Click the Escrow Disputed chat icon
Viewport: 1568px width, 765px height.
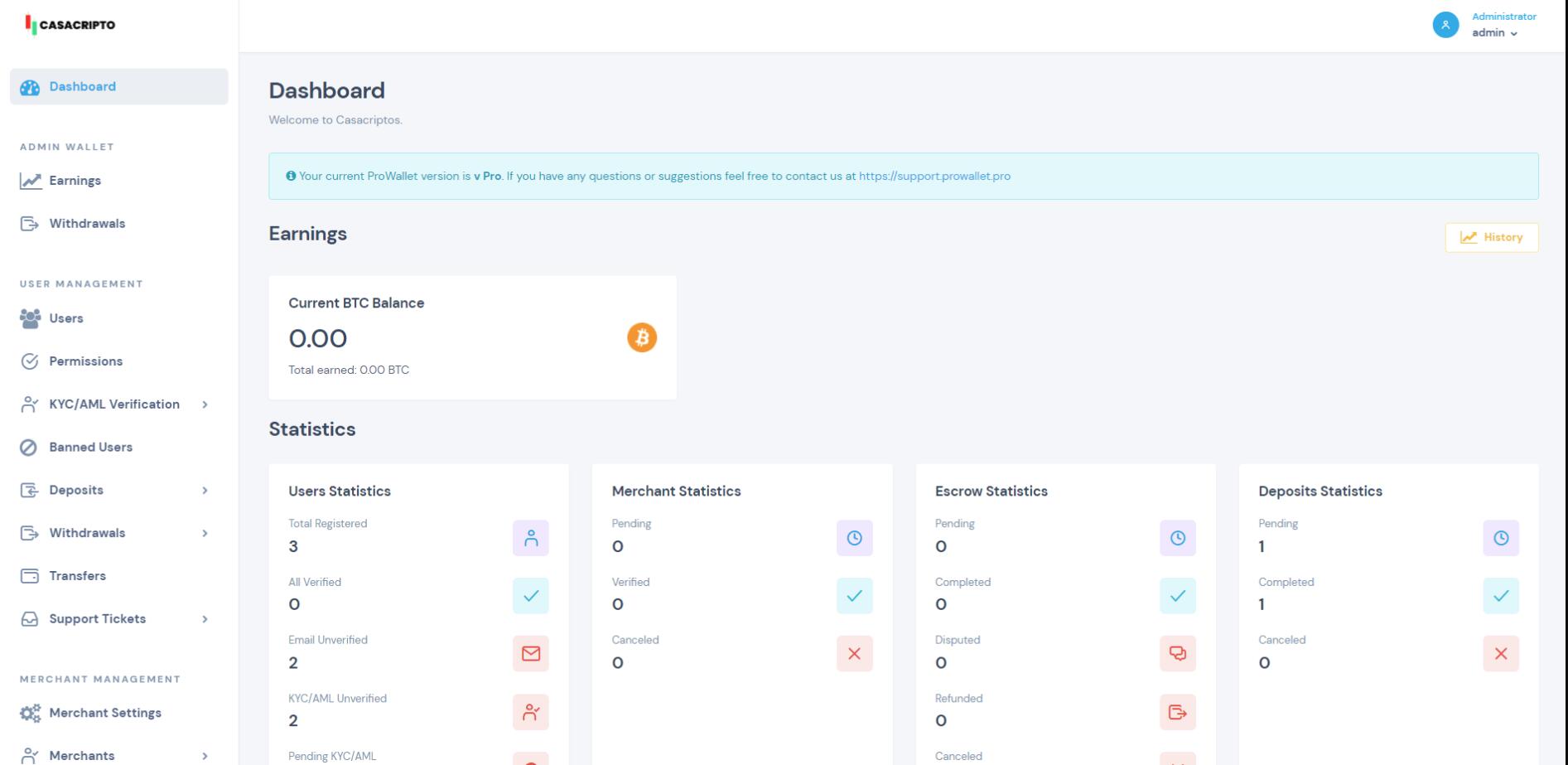(x=1178, y=654)
